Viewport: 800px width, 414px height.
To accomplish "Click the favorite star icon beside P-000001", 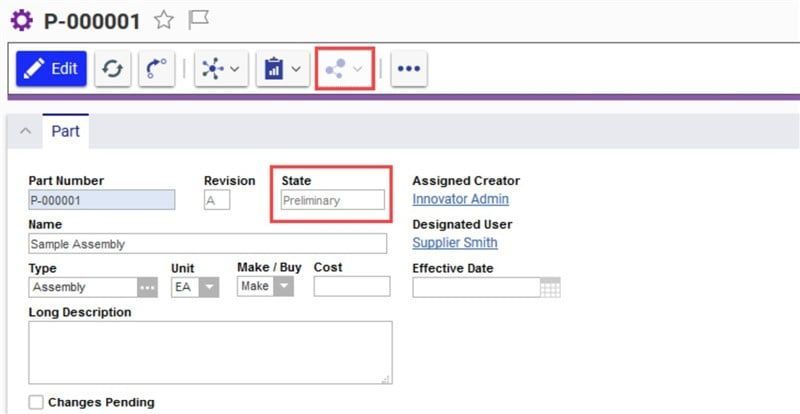I will click(x=164, y=20).
